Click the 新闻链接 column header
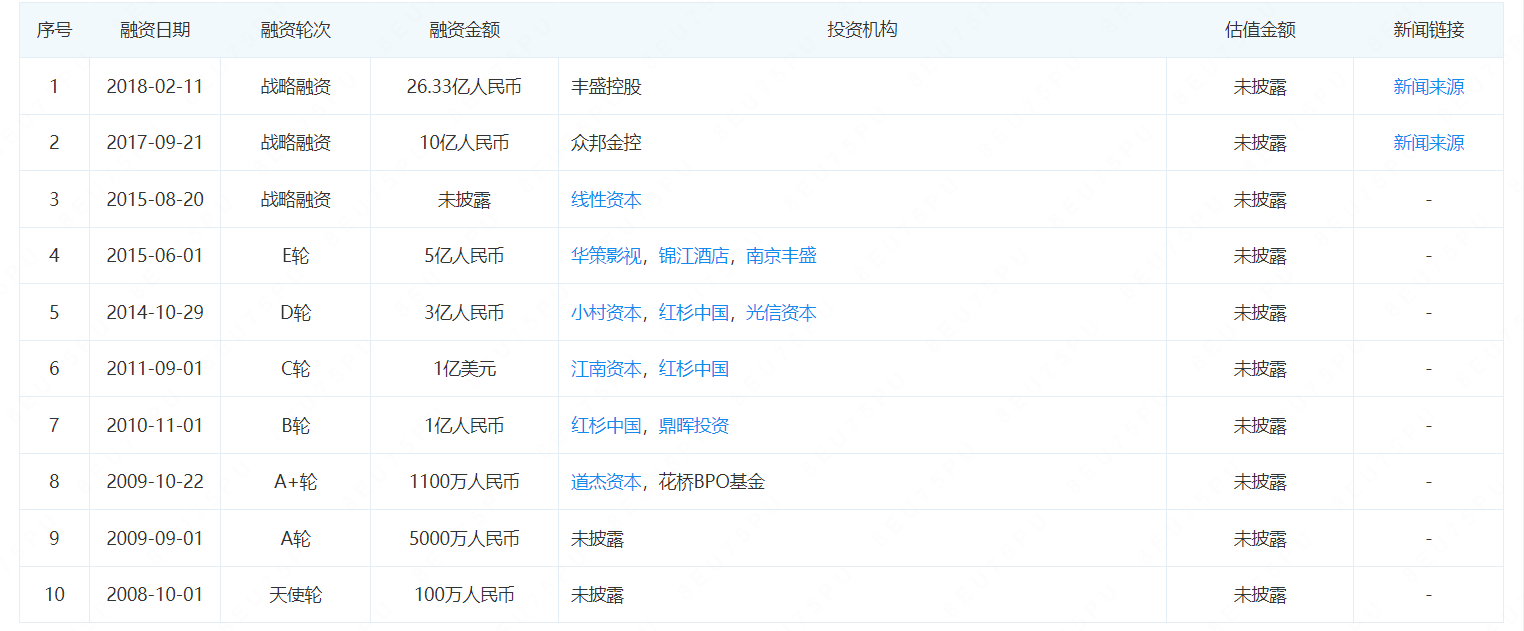Screen dimensions: 1524x631 coord(1428,30)
